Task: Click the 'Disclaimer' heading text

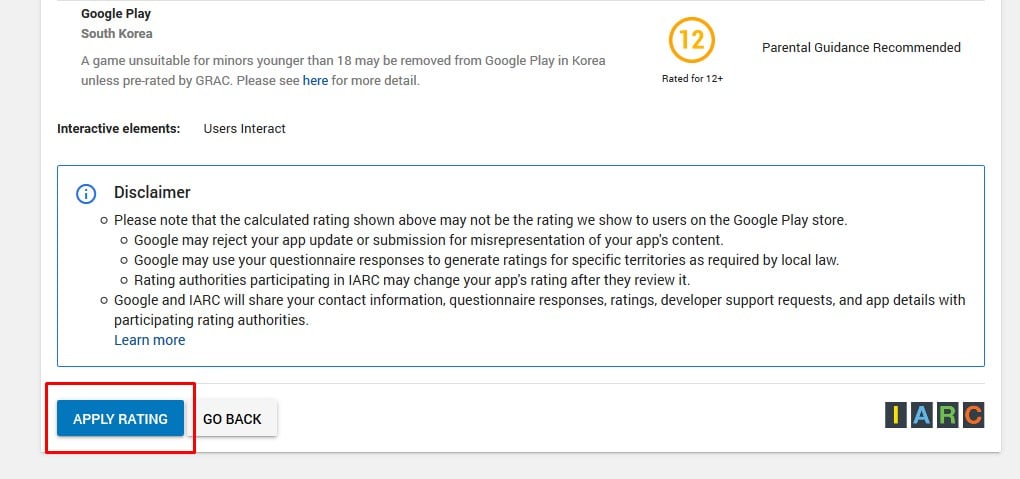Action: pyautogui.click(x=152, y=192)
